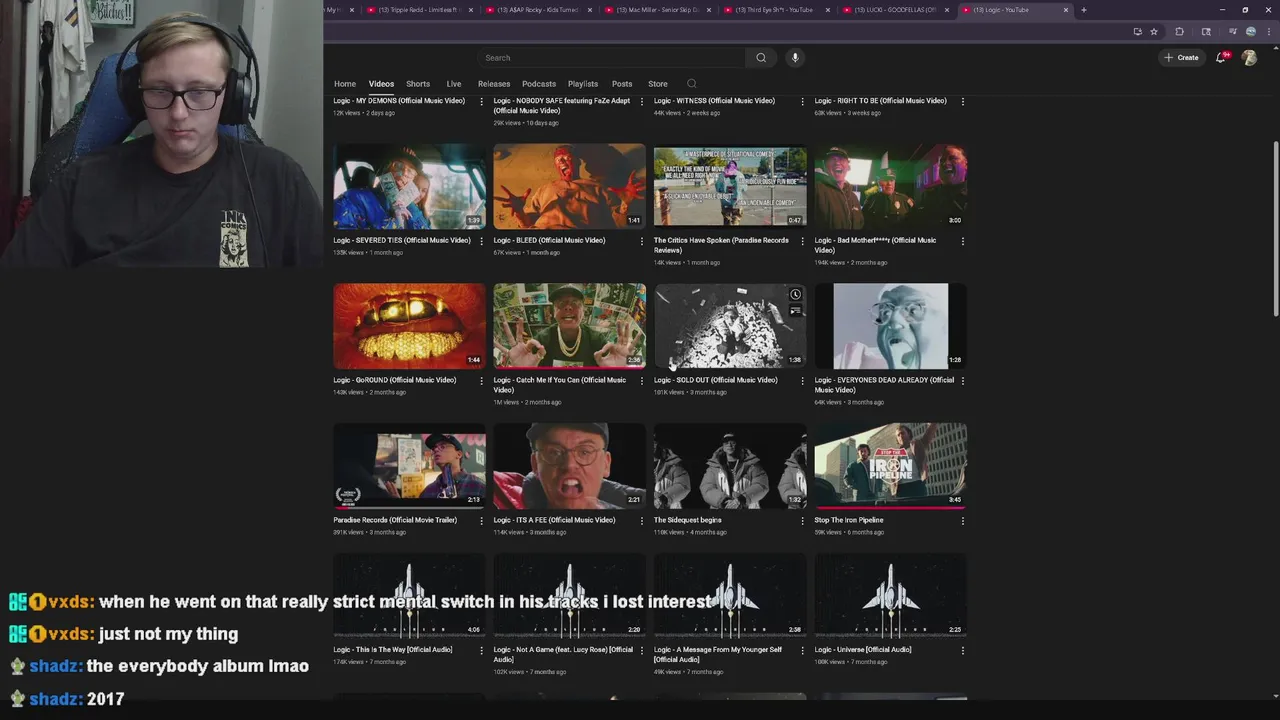1280x720 pixels.
Task: Open 'Logic - Catch Me If You Can' title
Action: [x=560, y=385]
